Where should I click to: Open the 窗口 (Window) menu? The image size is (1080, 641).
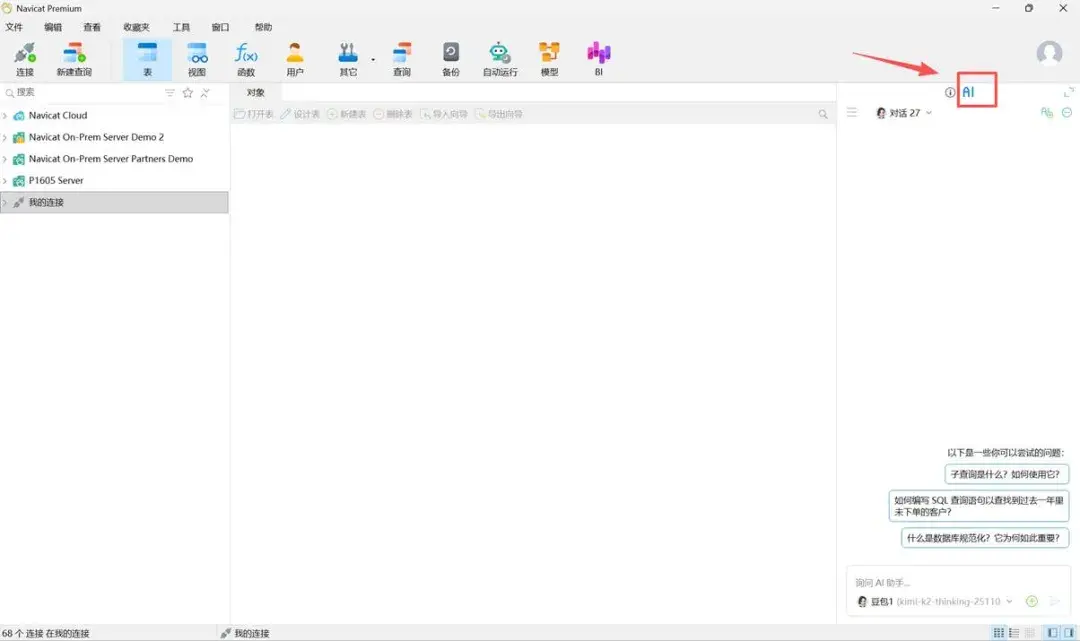(220, 27)
